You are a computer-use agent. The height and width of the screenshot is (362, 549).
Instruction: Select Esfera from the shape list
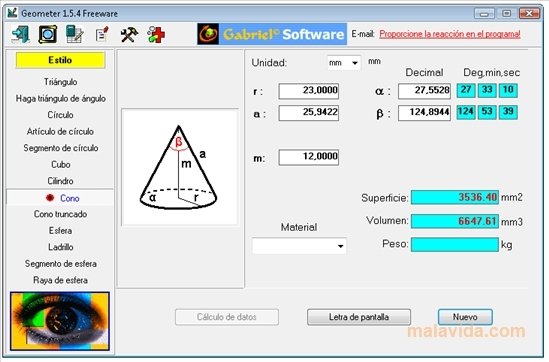[61, 231]
